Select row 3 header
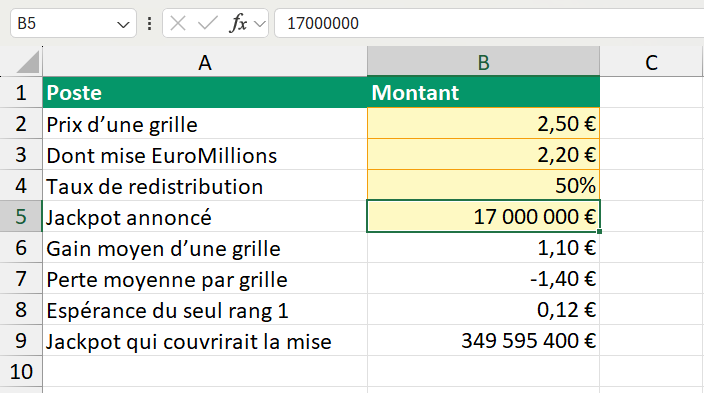704x393 pixels. coord(21,155)
